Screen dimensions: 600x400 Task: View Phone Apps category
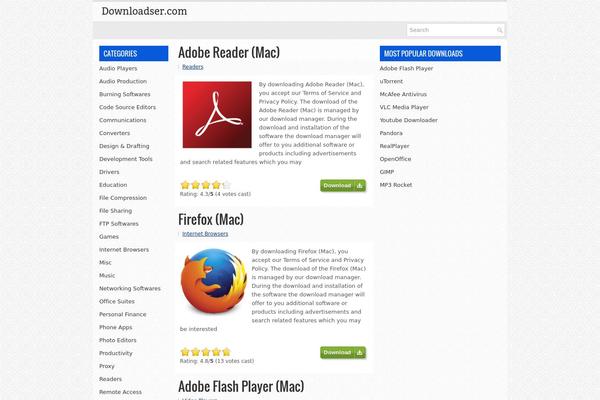coord(116,327)
